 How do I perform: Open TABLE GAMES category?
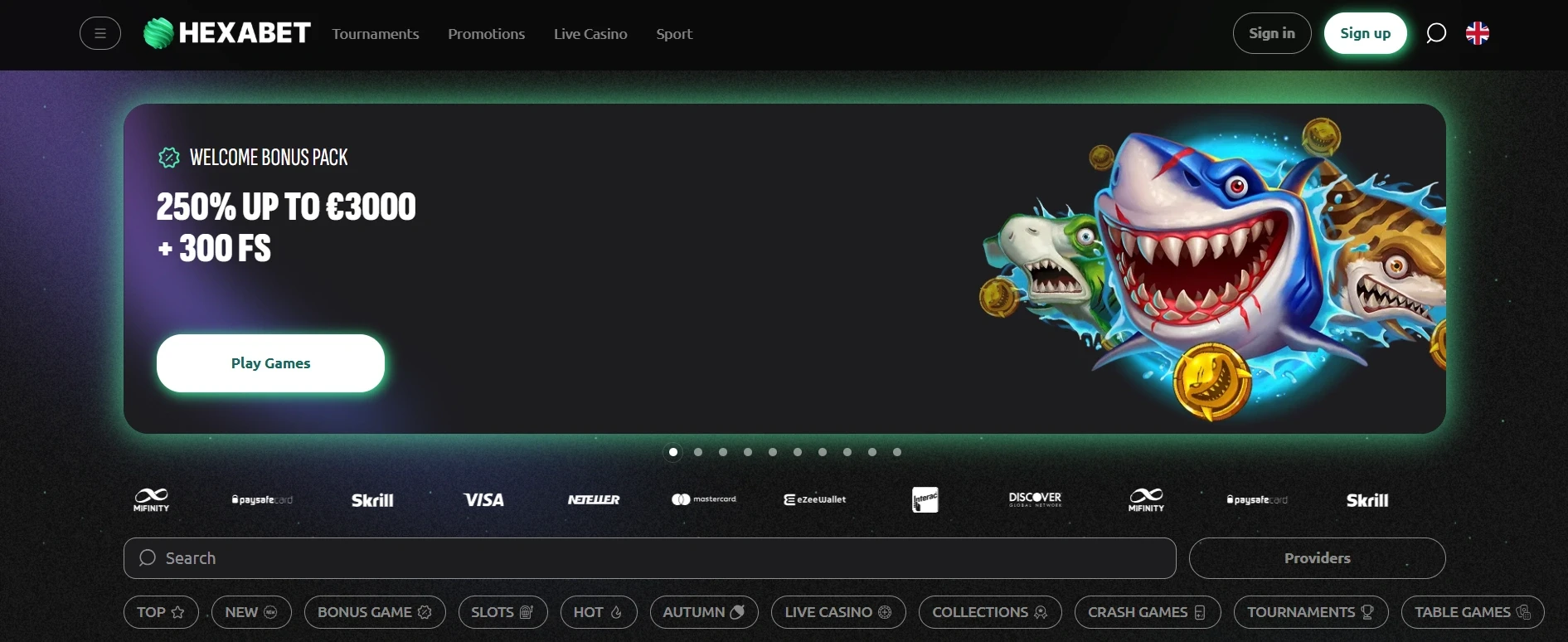1473,612
